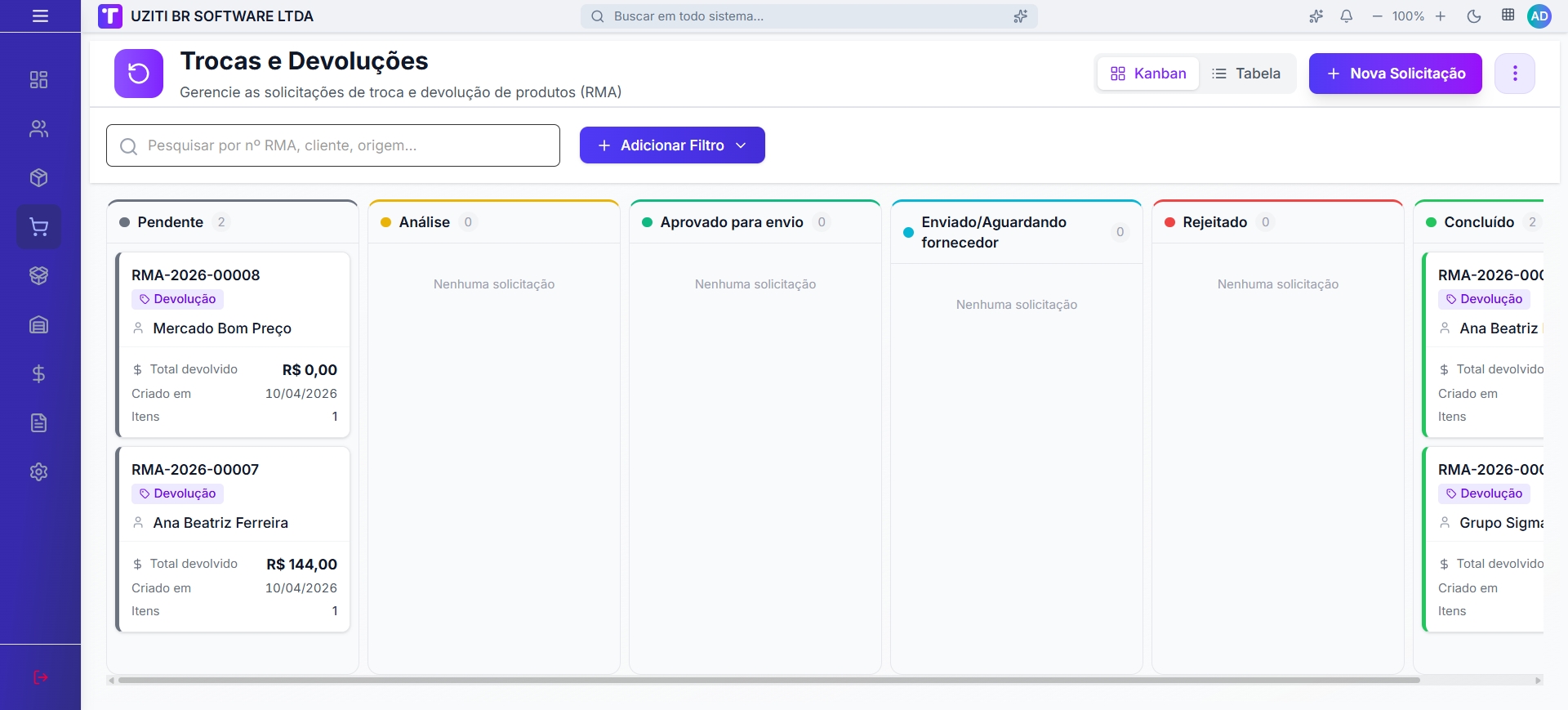Image resolution: width=1568 pixels, height=710 pixels.
Task: Open the apps grid icon in top bar
Action: [x=1508, y=16]
